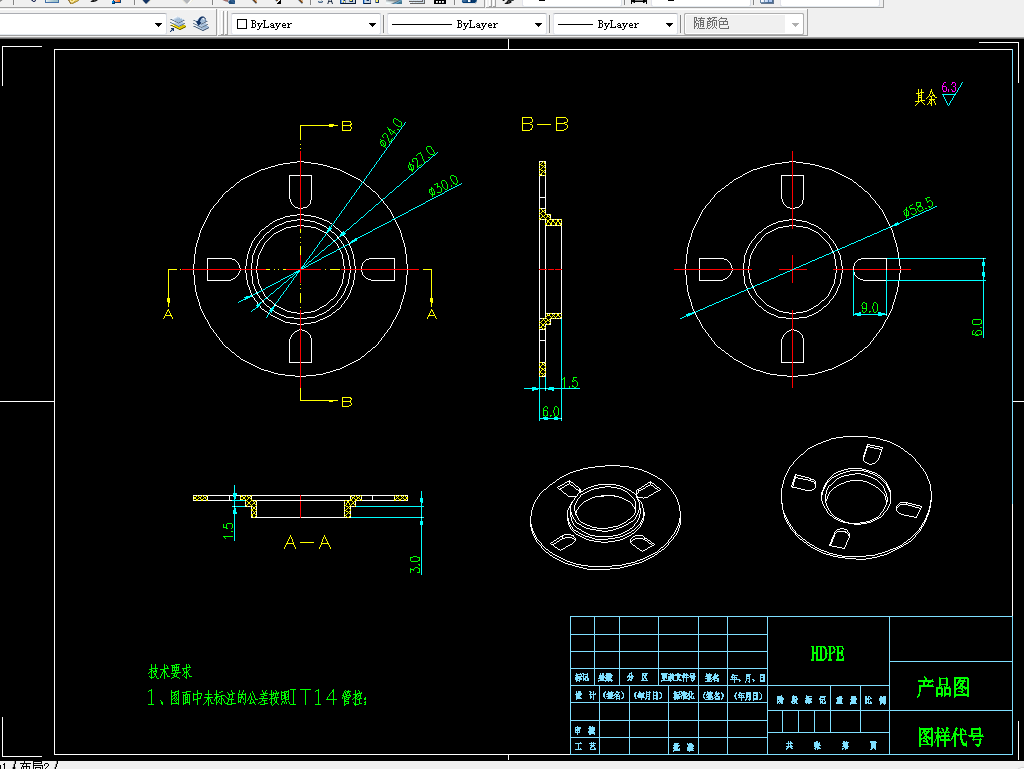Select the left A section marker

point(168,315)
